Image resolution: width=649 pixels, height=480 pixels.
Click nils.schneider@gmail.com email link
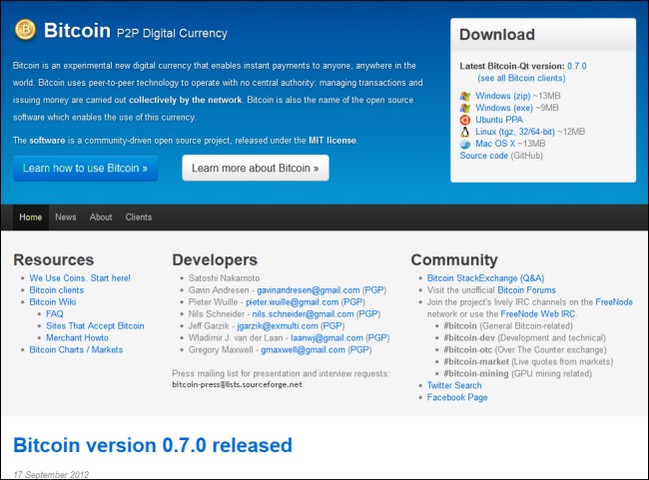(x=303, y=314)
